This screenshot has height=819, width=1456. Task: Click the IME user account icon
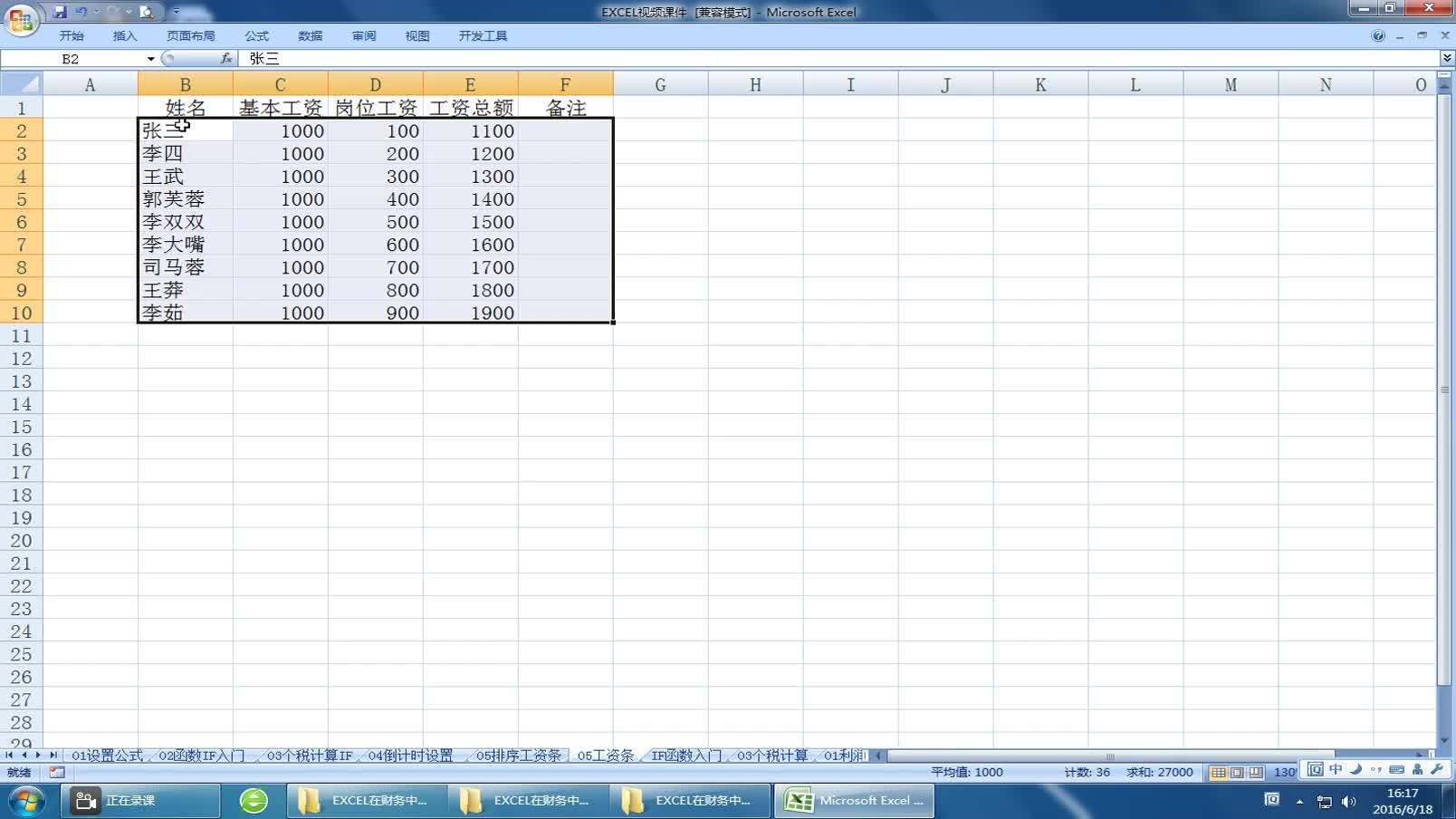pos(1417,769)
